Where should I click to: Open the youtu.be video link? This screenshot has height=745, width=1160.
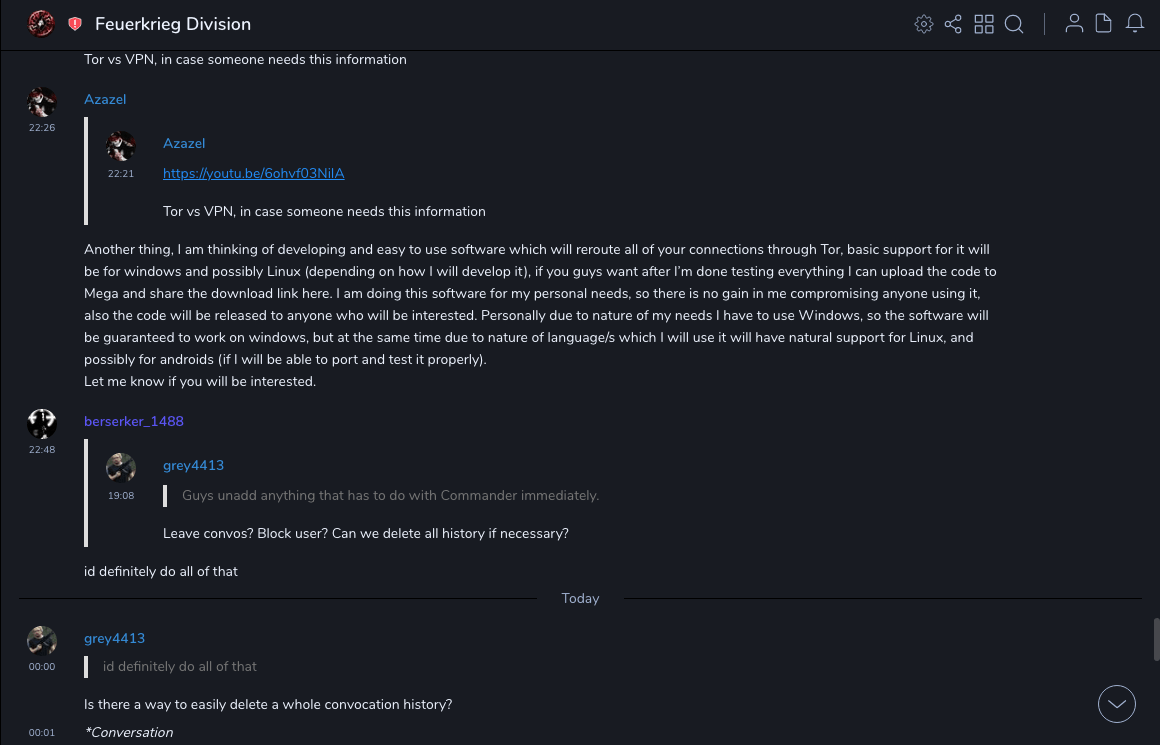click(x=253, y=173)
